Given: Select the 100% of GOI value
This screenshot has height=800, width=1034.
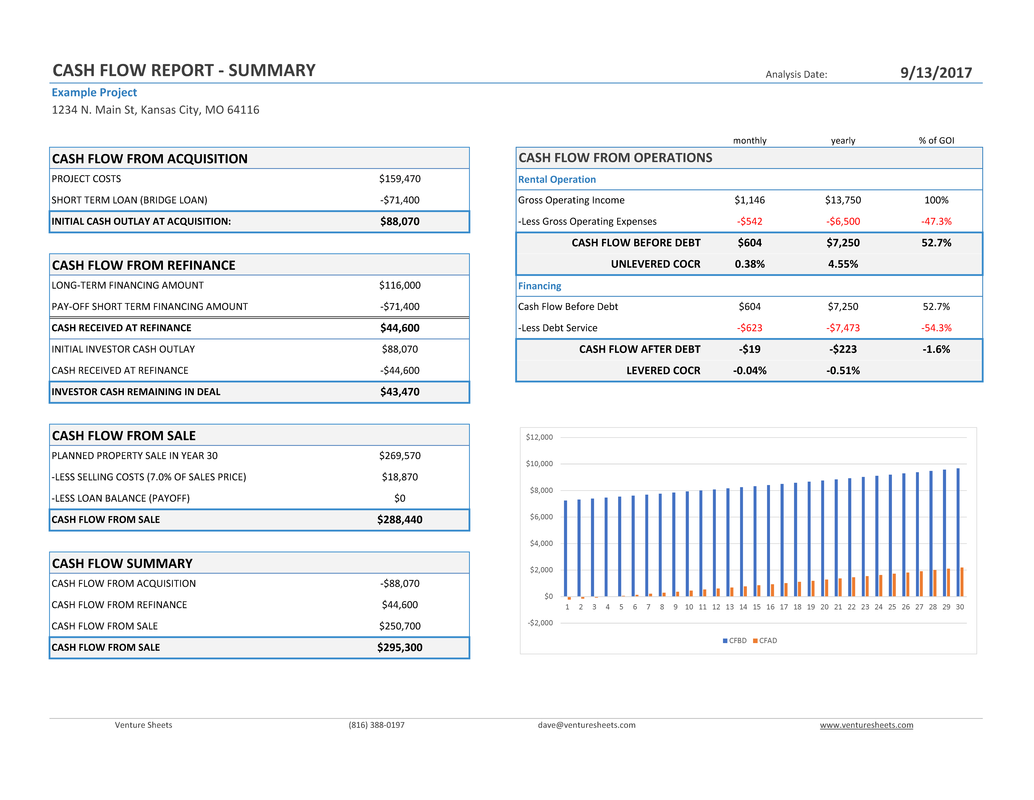Looking at the screenshot, I should tap(936, 200).
